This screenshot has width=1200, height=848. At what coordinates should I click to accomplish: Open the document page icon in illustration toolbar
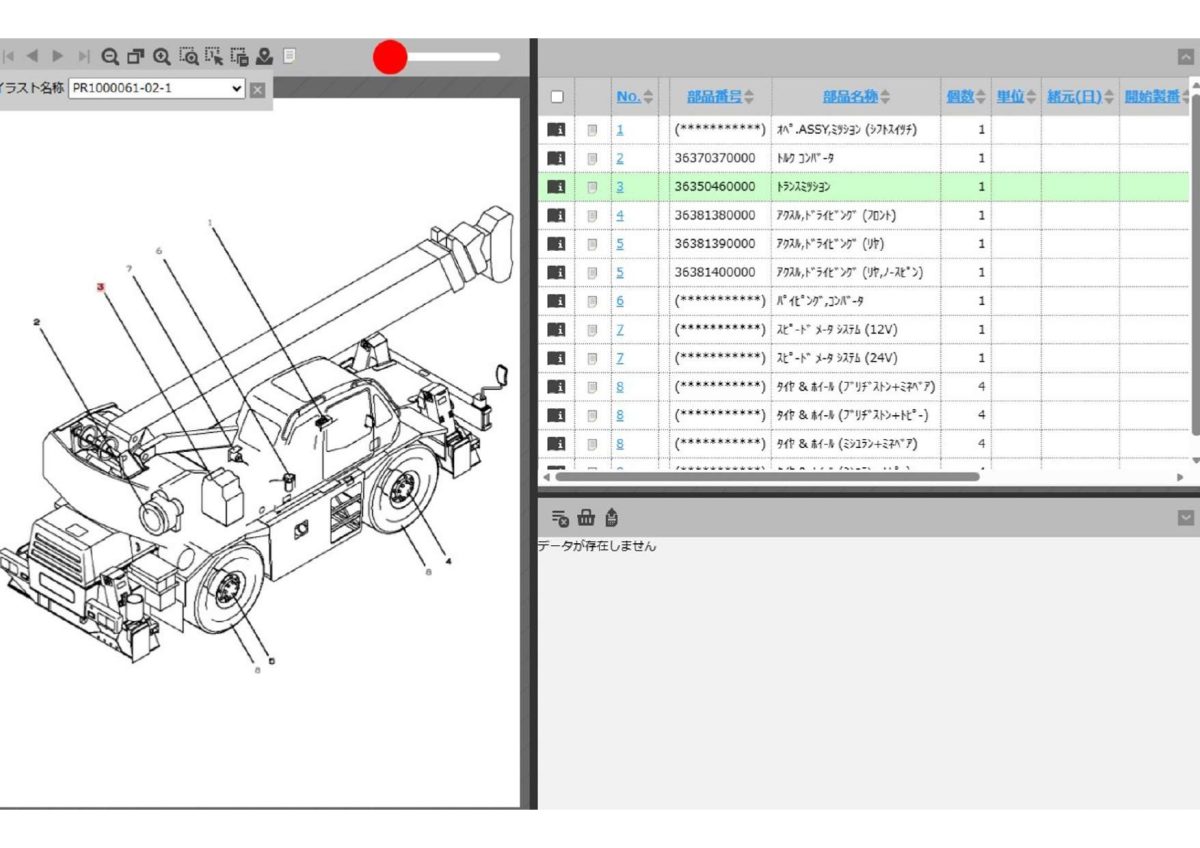289,56
